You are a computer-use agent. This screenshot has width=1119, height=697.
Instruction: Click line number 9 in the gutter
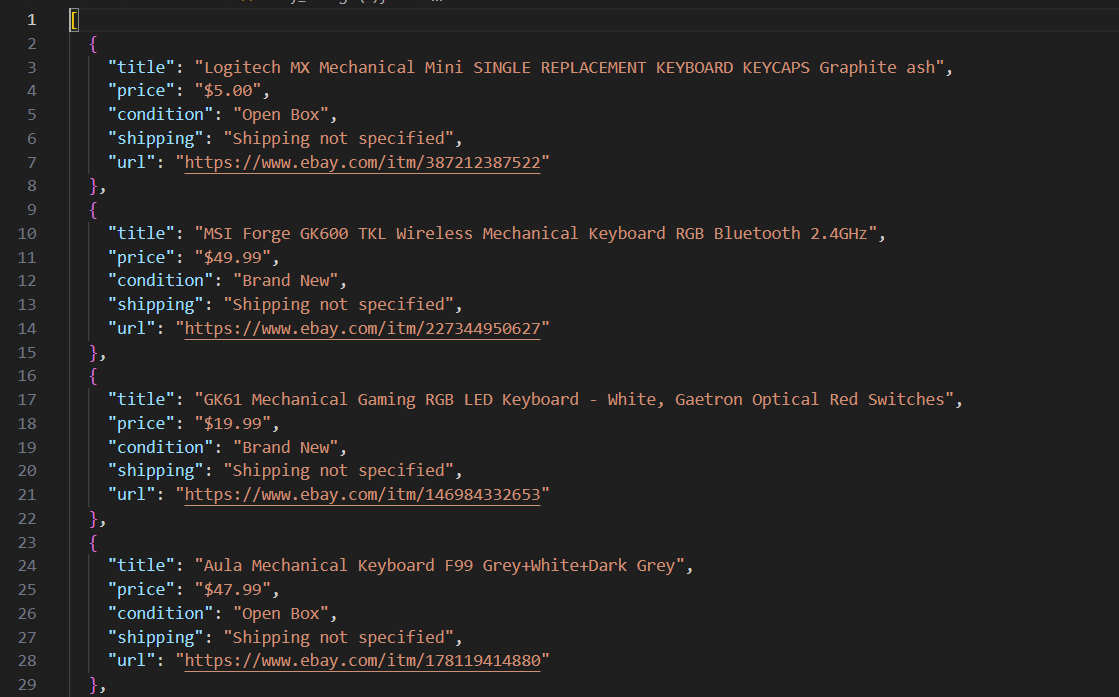click(31, 210)
